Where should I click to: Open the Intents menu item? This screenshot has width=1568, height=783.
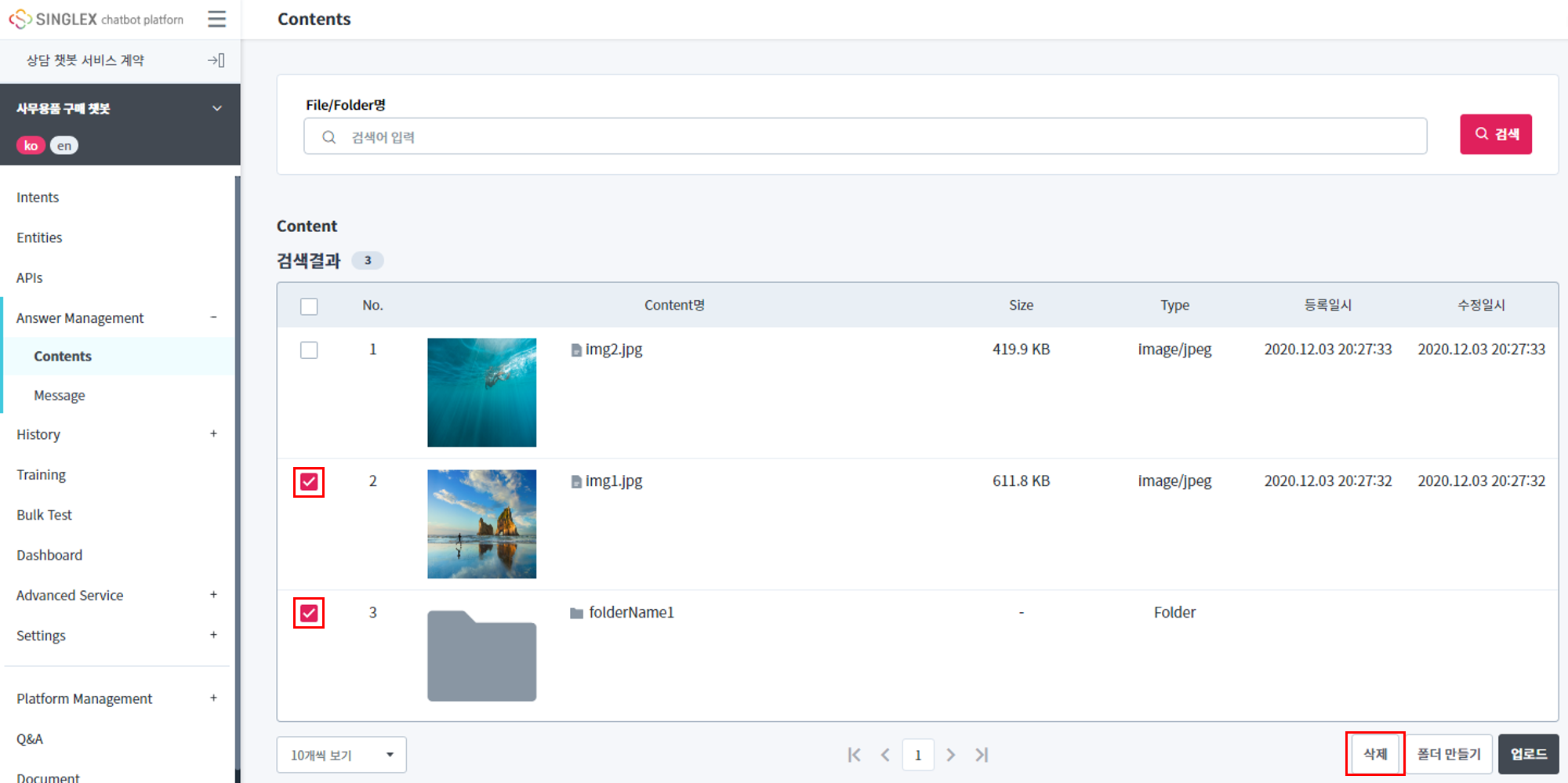coord(38,198)
